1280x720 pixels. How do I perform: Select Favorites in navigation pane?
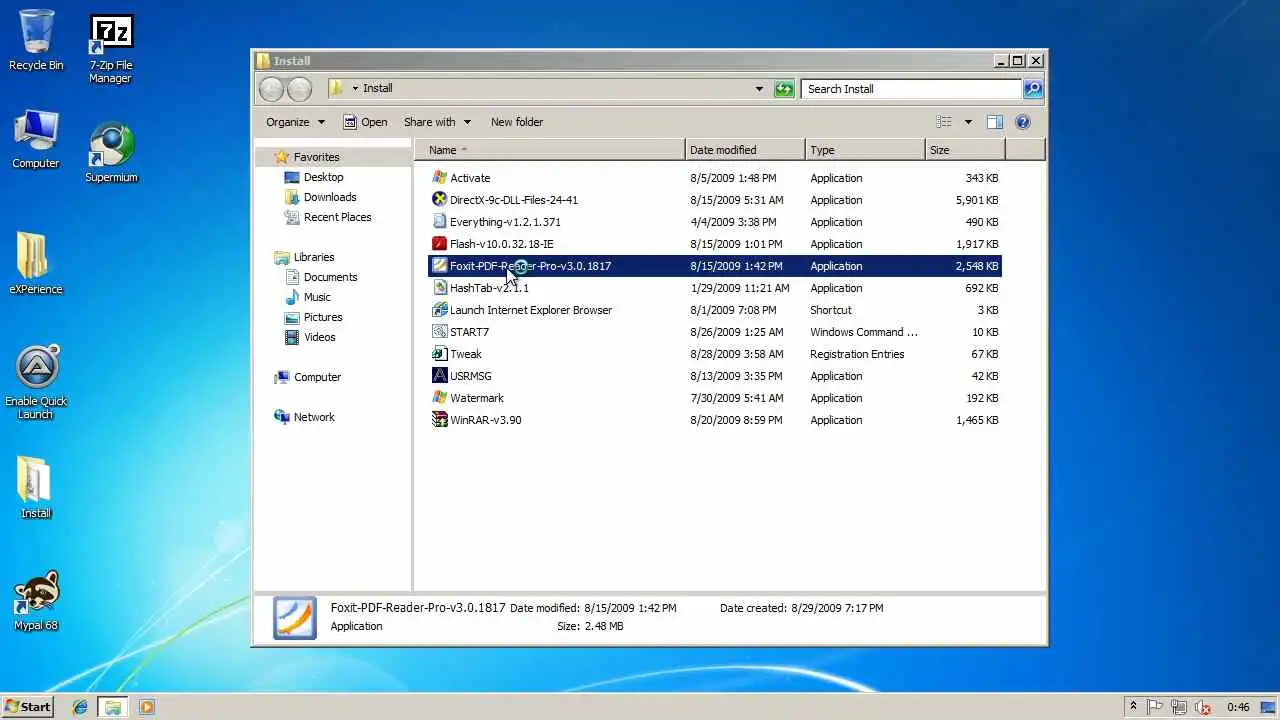tap(316, 157)
